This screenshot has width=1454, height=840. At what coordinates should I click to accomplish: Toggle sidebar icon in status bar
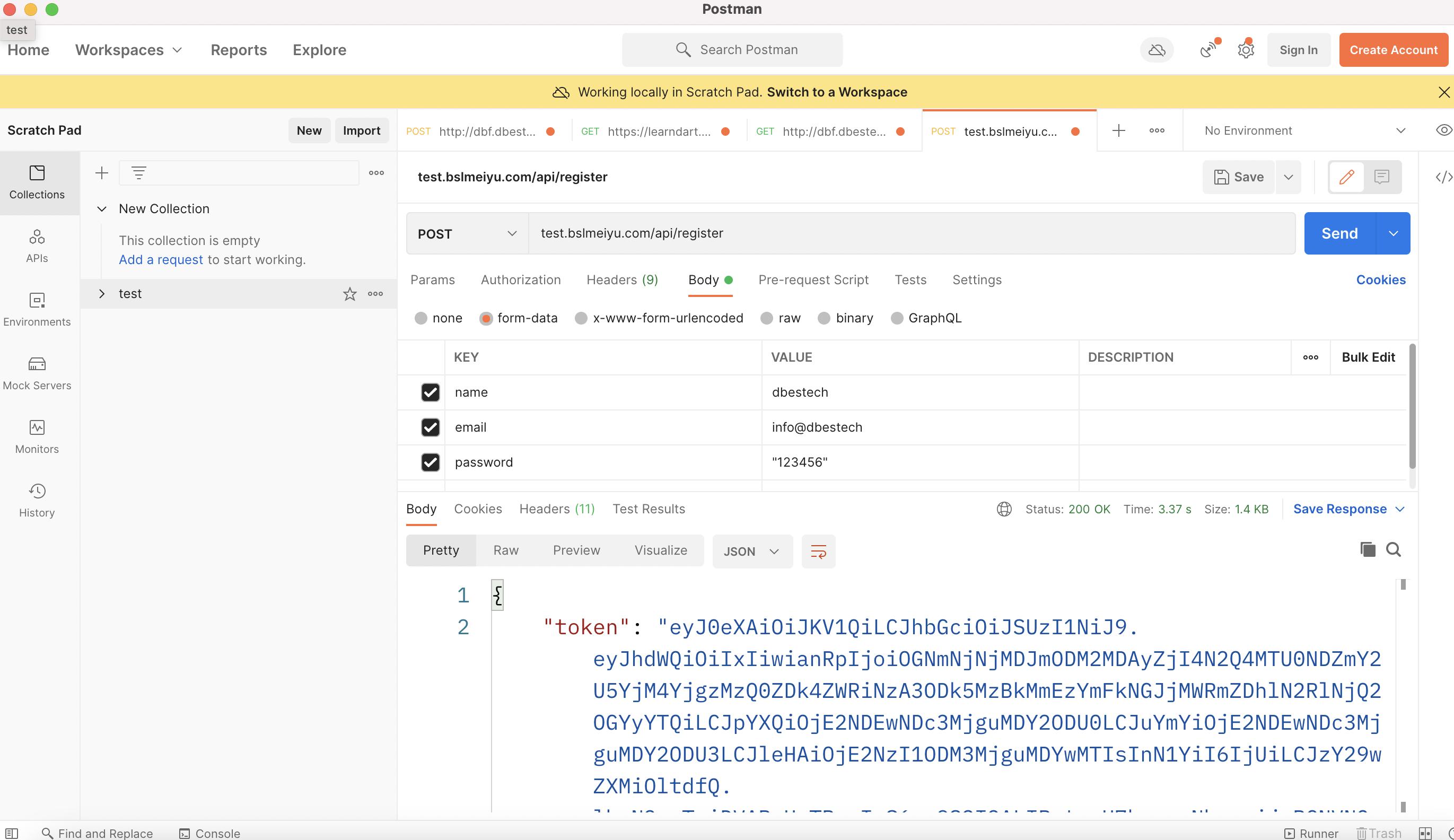12,833
